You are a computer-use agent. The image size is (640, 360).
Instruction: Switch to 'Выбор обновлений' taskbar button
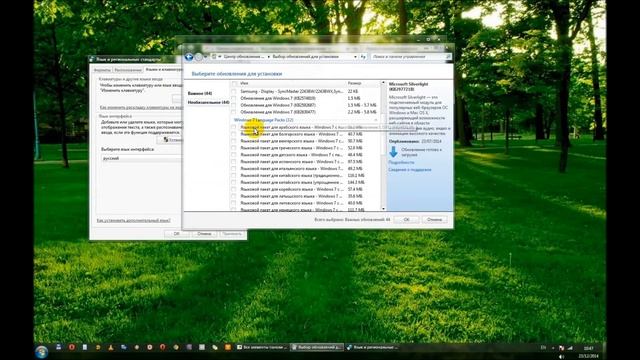click(x=316, y=347)
